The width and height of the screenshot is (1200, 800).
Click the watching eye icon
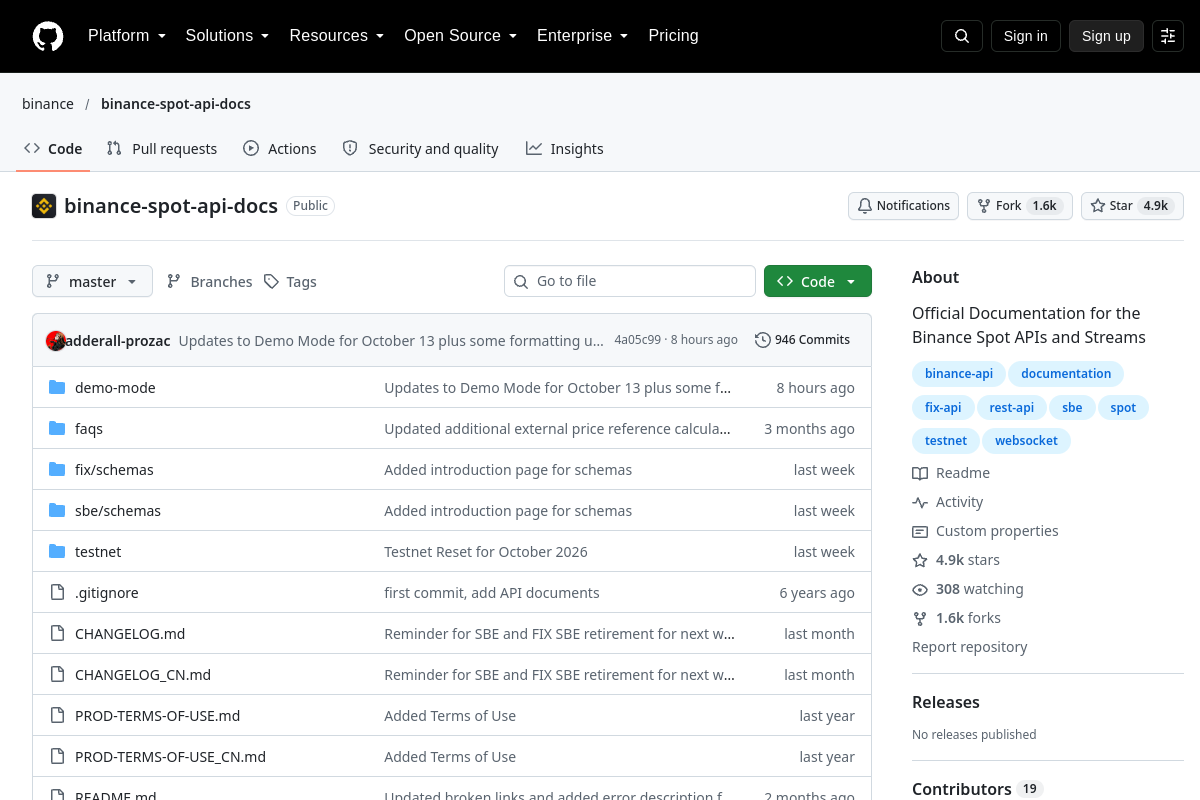coord(920,589)
